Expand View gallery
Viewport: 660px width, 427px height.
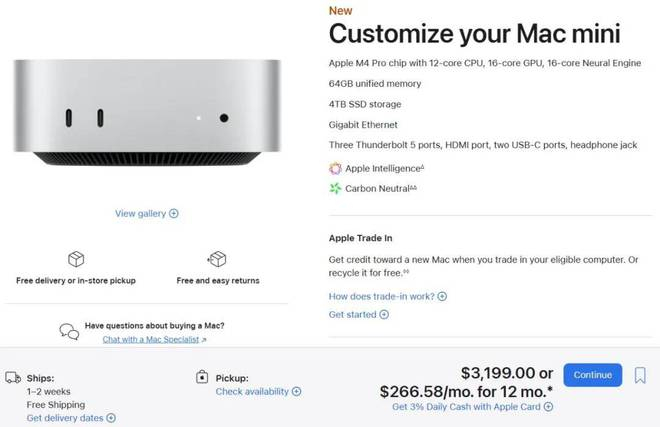(x=147, y=213)
